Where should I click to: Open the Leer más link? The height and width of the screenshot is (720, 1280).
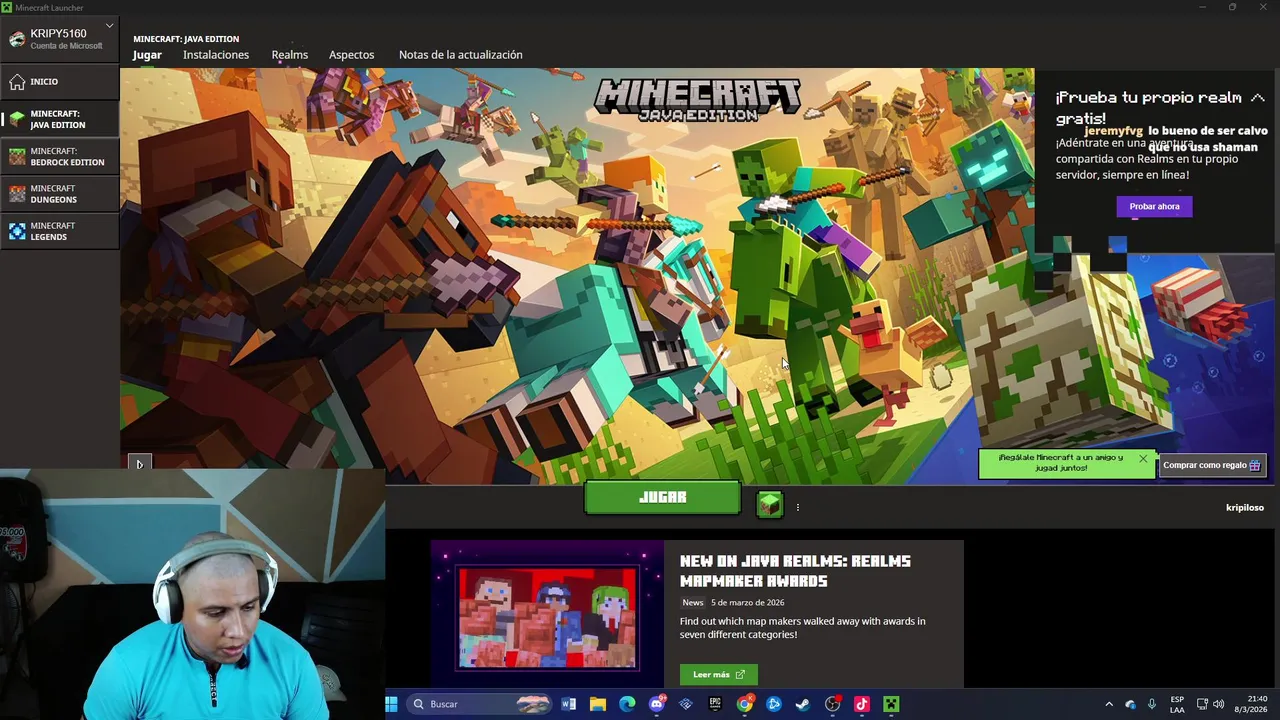point(719,674)
